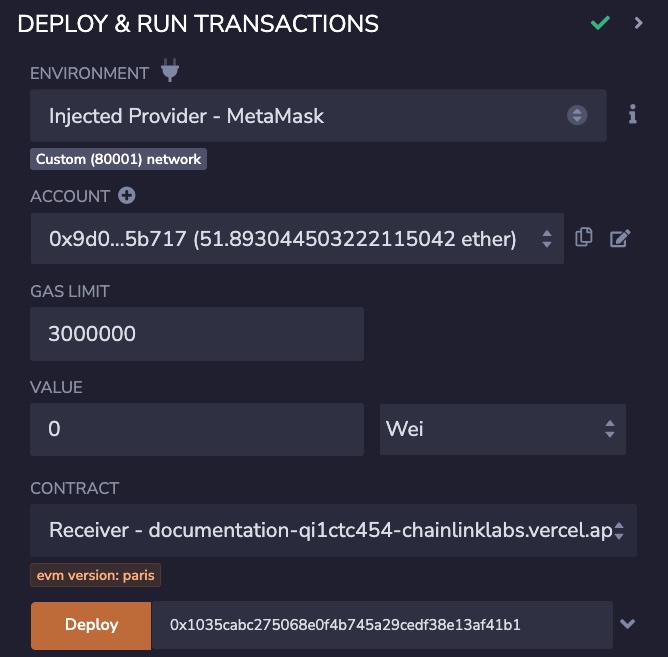Click the VALUE label
This screenshot has width=668, height=657.
[56, 387]
